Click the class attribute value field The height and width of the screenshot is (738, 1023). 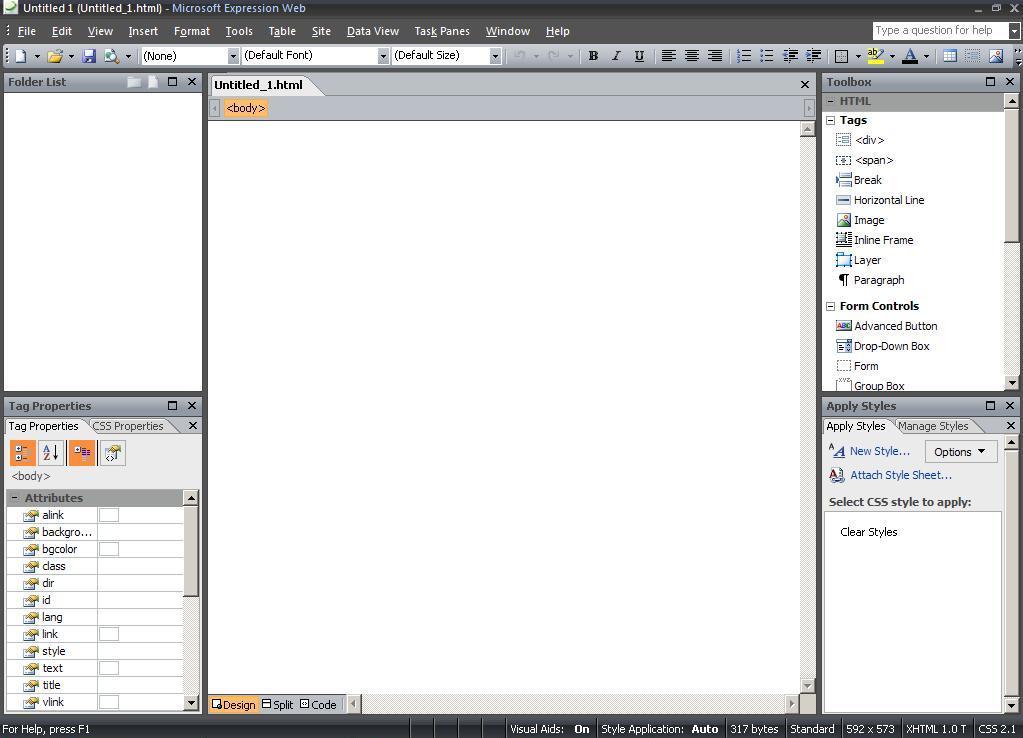coord(140,566)
